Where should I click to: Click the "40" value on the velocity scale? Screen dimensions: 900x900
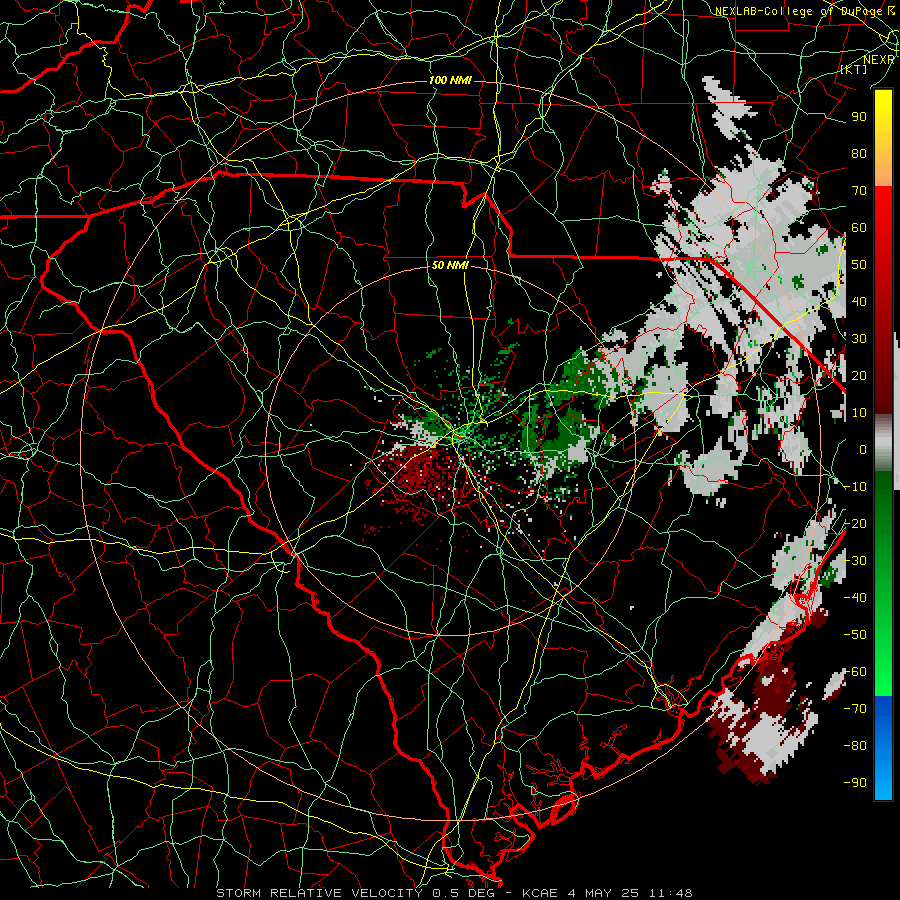[859, 301]
